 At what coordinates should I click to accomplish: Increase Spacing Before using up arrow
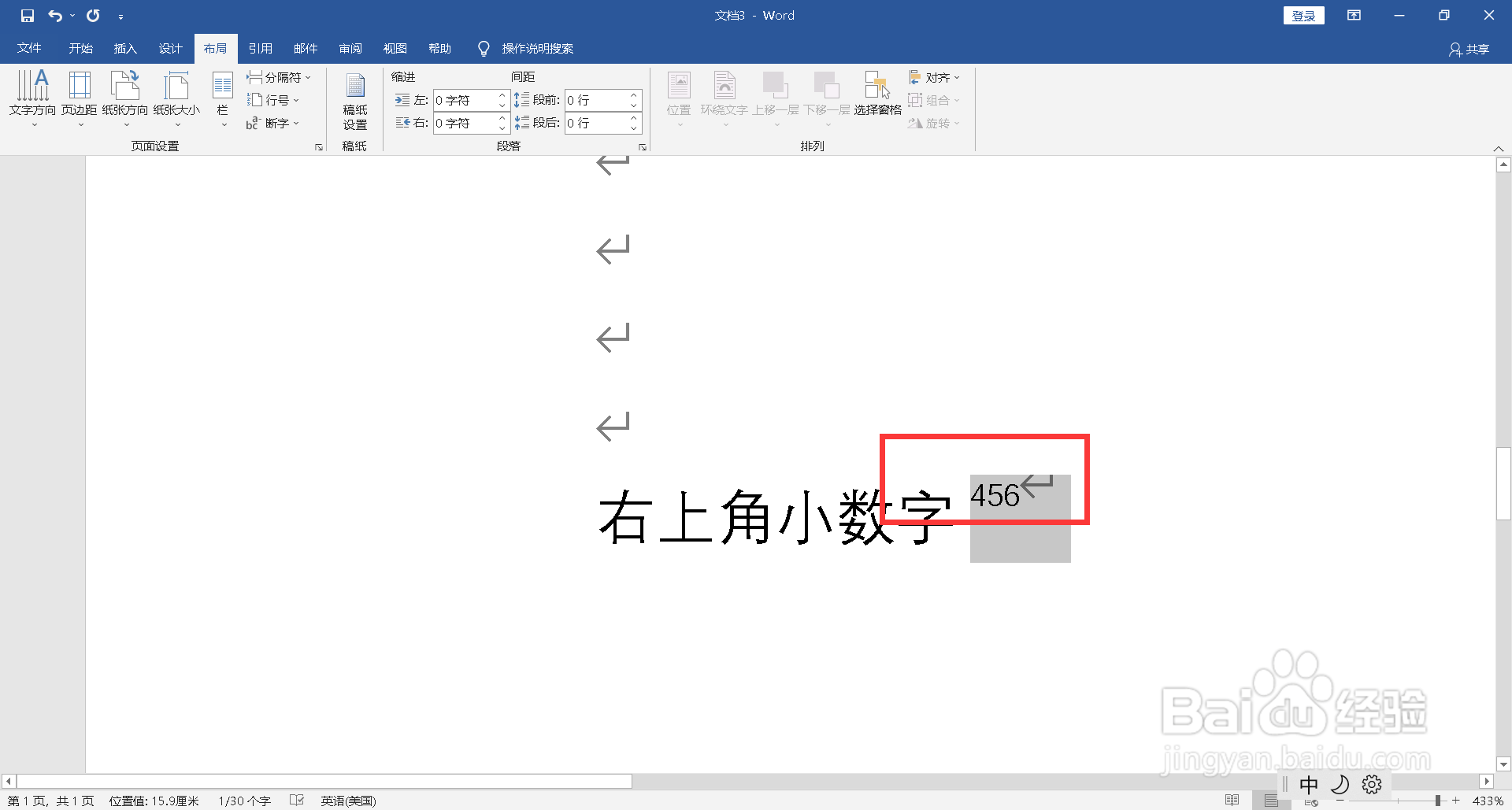tap(634, 95)
